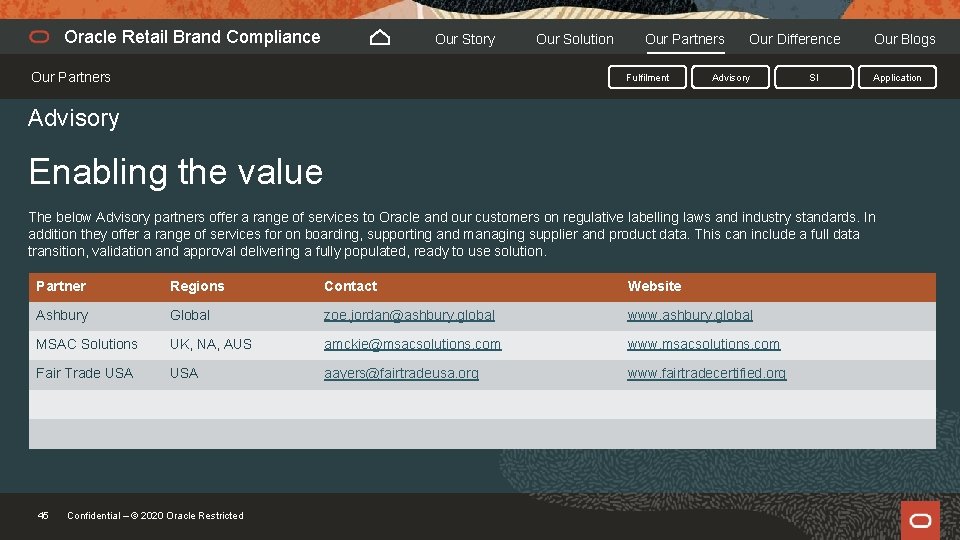The width and height of the screenshot is (960, 540).
Task: Click the slide number 45
Action: (x=43, y=516)
